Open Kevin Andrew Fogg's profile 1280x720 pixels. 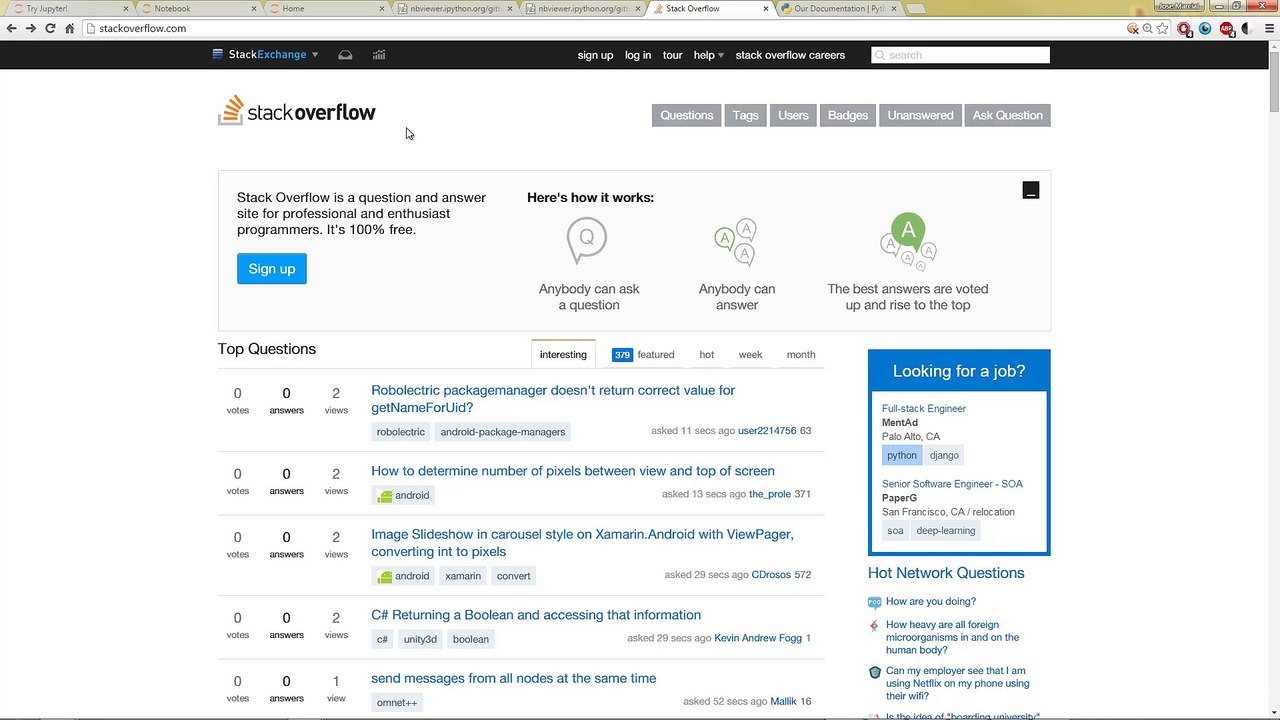coord(758,638)
